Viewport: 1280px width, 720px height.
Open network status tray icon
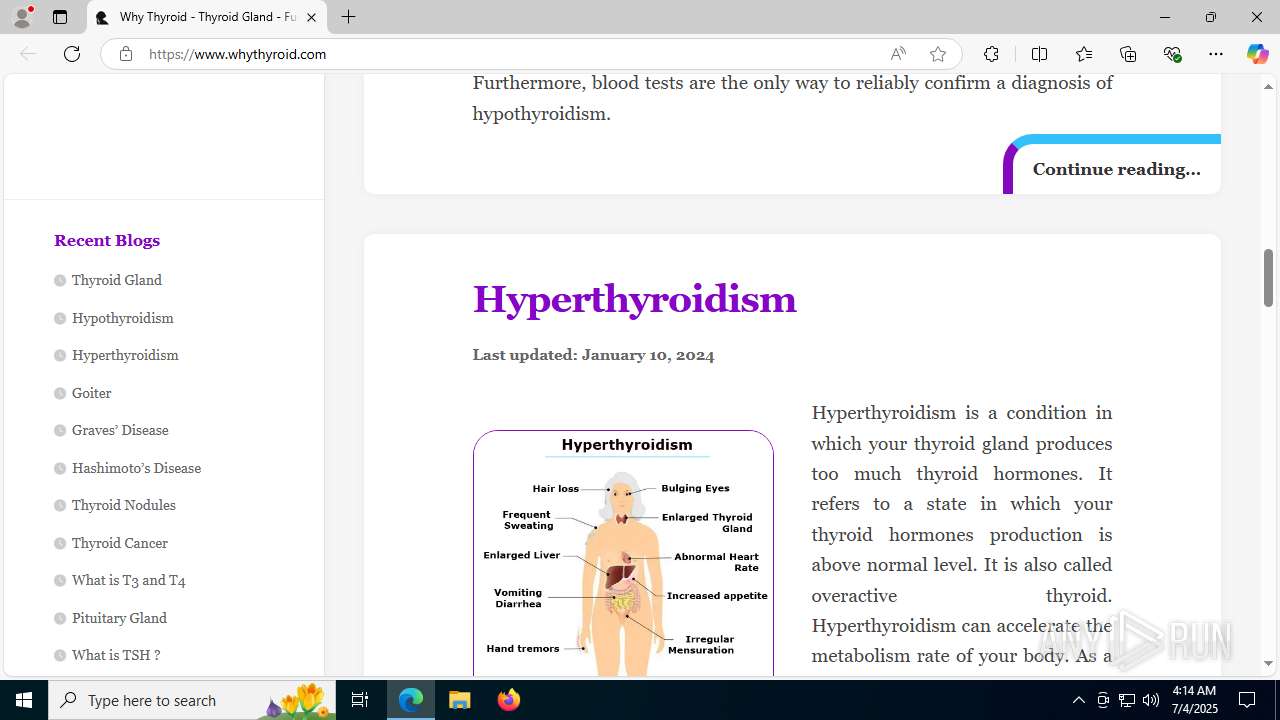(1127, 700)
